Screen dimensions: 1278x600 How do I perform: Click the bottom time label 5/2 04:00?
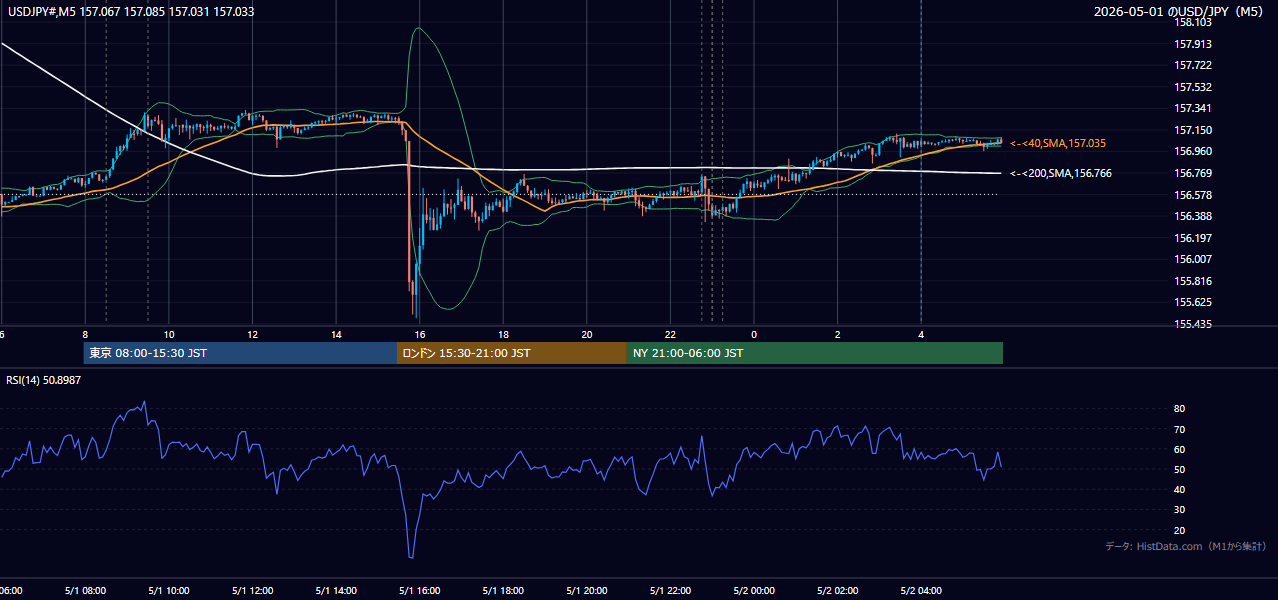click(921, 591)
